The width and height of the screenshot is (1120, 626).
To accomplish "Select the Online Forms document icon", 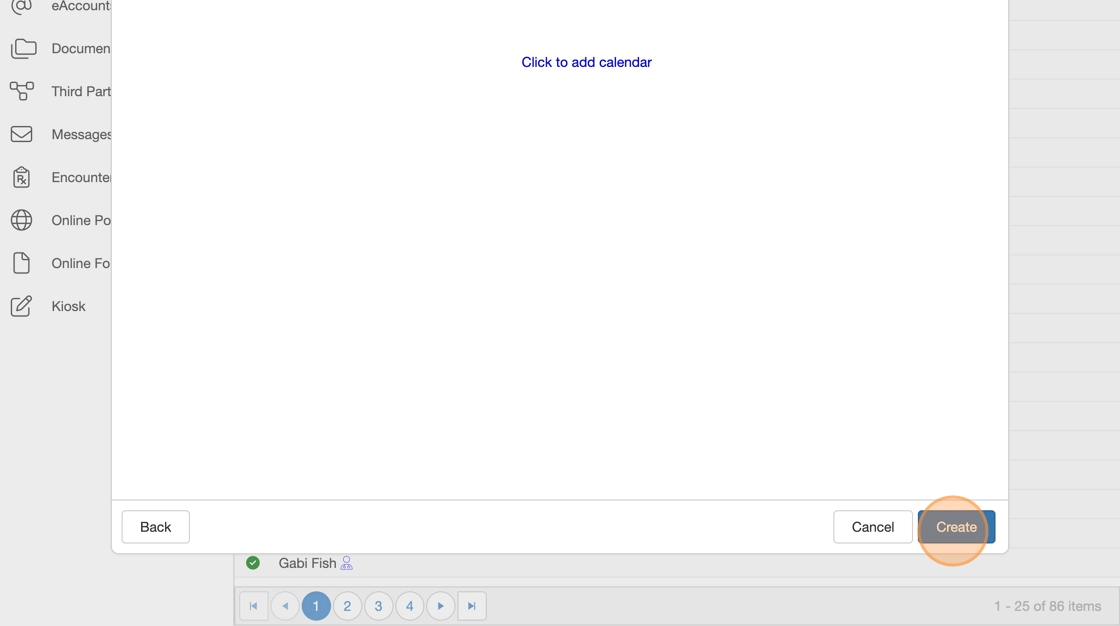I will coord(21,263).
